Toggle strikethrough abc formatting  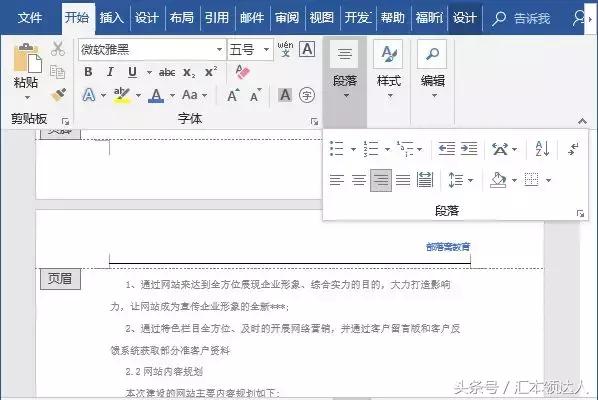click(x=167, y=72)
